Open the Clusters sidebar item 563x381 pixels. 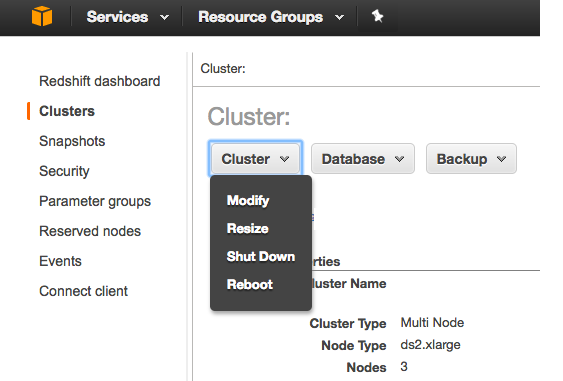tap(67, 111)
